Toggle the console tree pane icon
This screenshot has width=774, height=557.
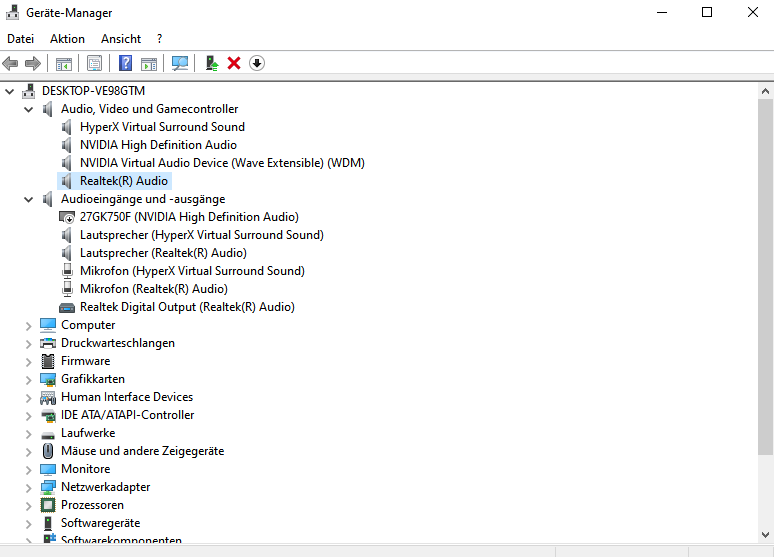point(64,63)
